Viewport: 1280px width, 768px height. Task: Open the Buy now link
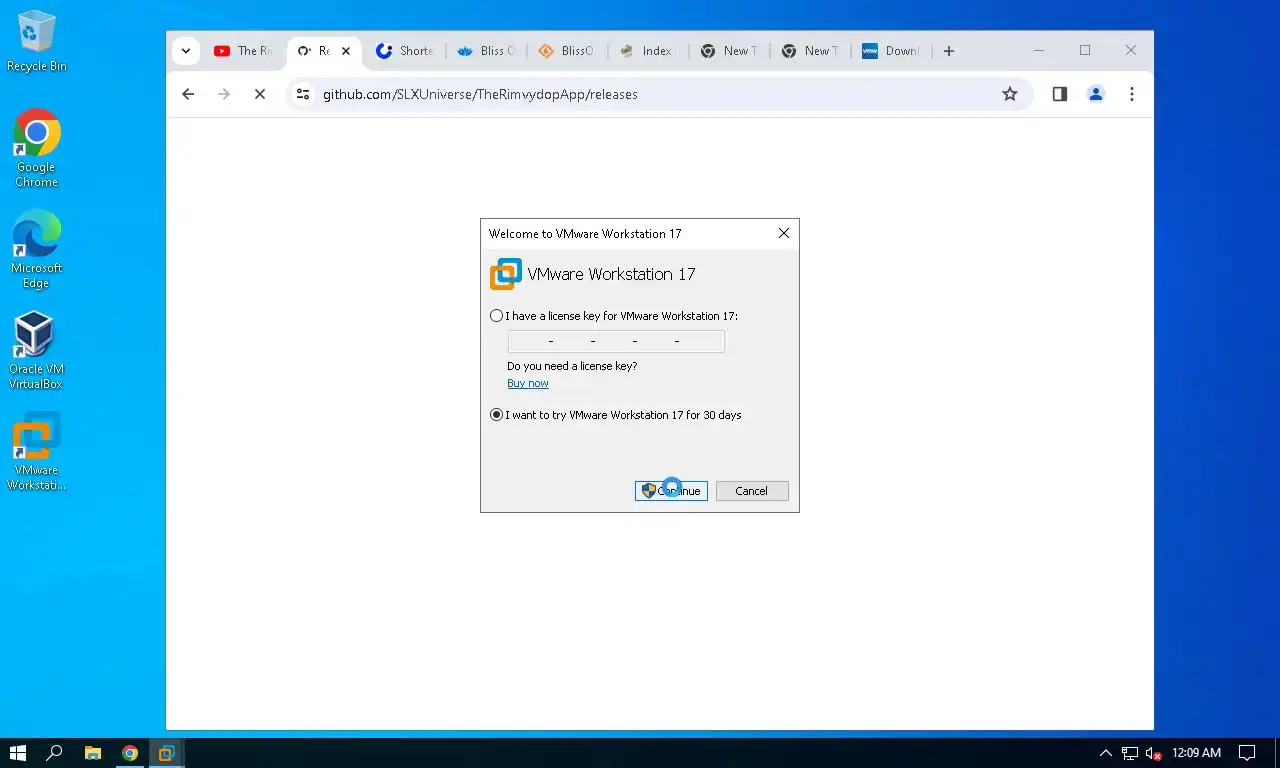click(x=528, y=384)
